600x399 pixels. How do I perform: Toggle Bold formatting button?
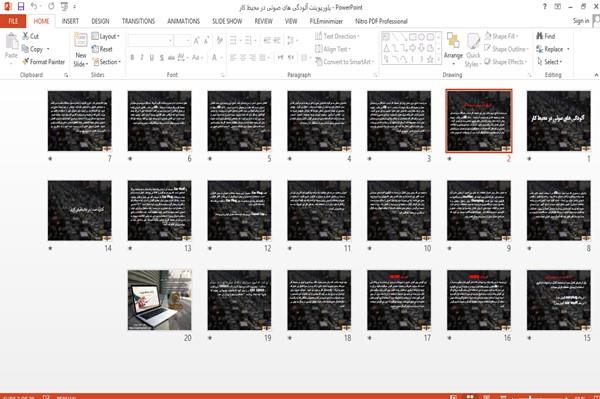tap(132, 57)
